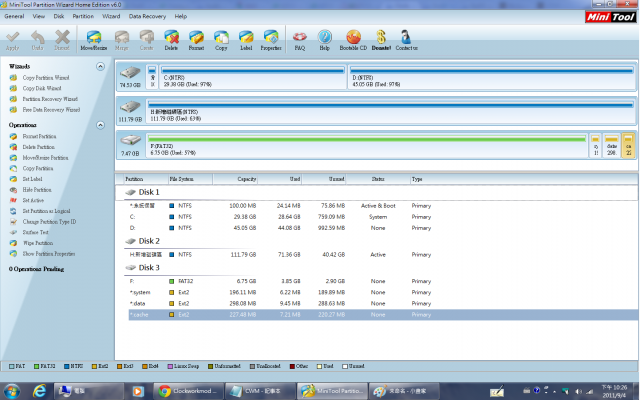
Task: Open the Help menu
Action: click(181, 16)
